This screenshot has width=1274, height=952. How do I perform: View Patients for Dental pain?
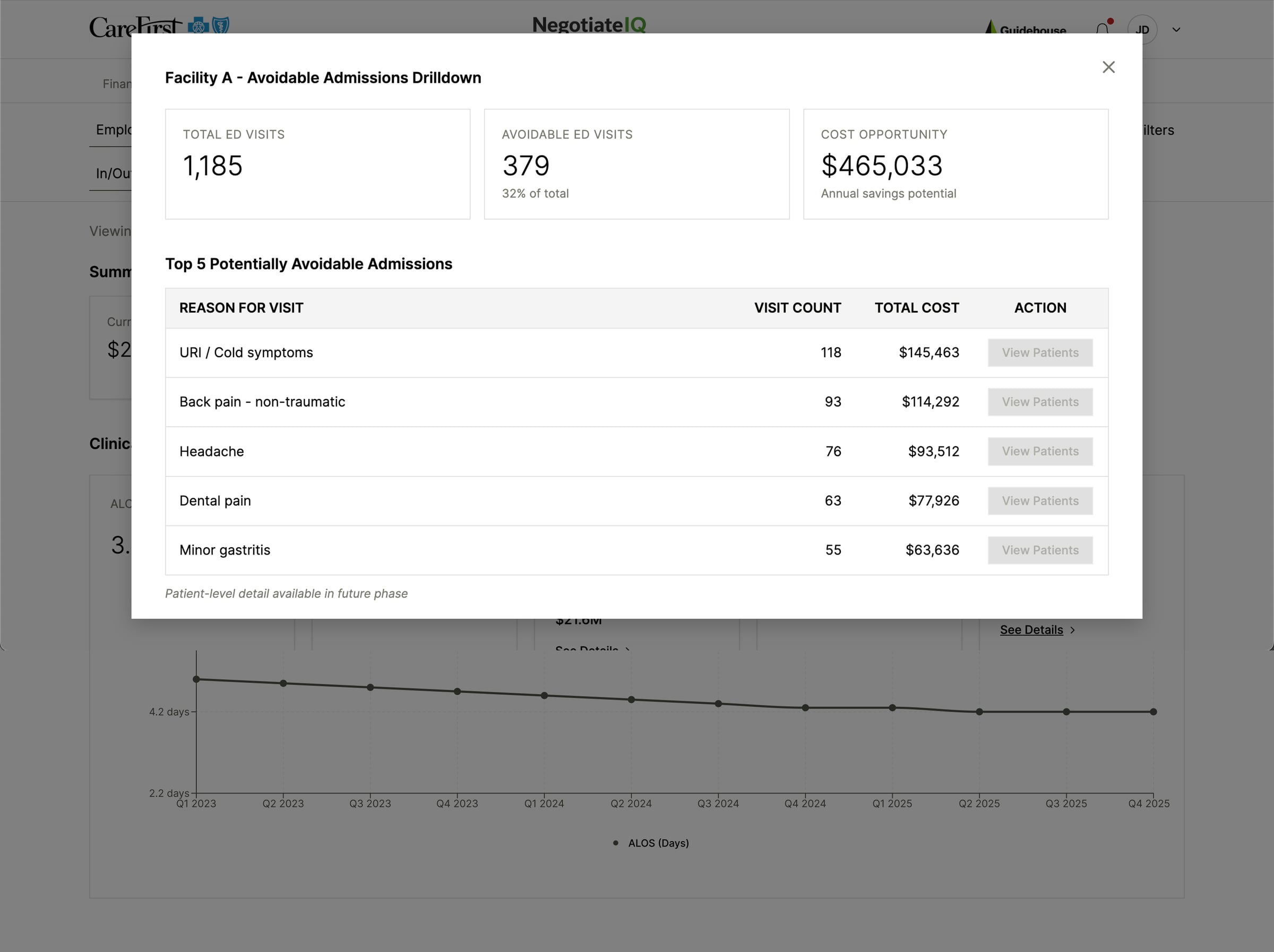coord(1039,501)
